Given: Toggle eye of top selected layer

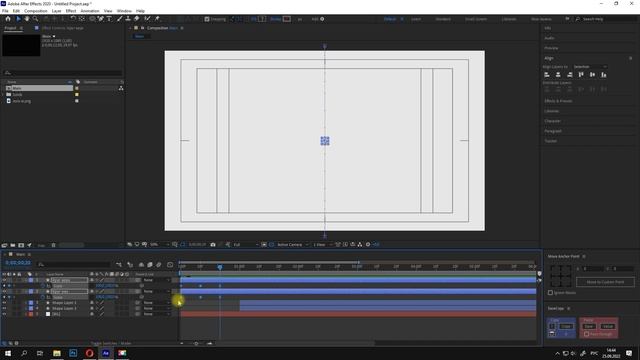Looking at the screenshot, I should [4, 280].
